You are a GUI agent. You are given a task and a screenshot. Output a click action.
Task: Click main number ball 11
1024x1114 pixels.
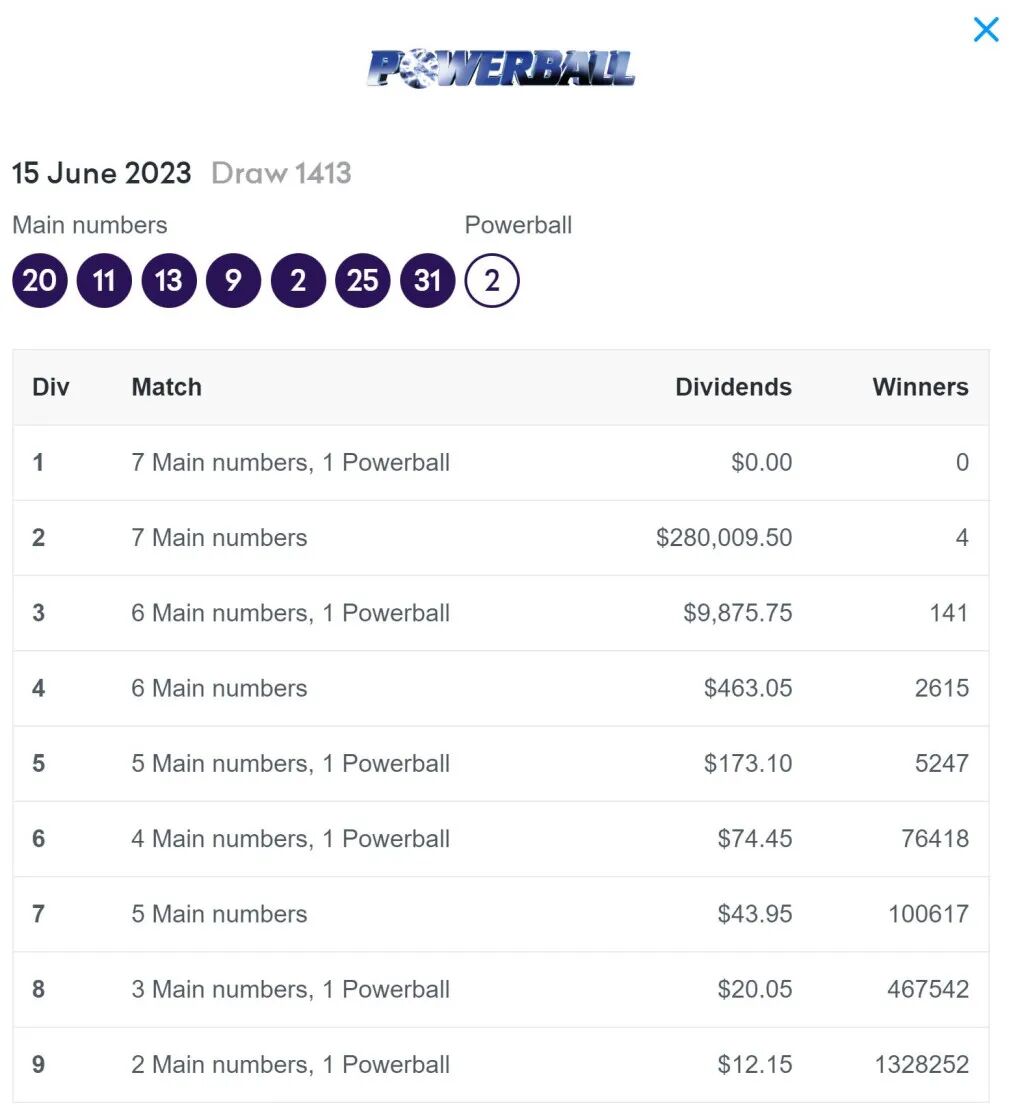click(104, 280)
